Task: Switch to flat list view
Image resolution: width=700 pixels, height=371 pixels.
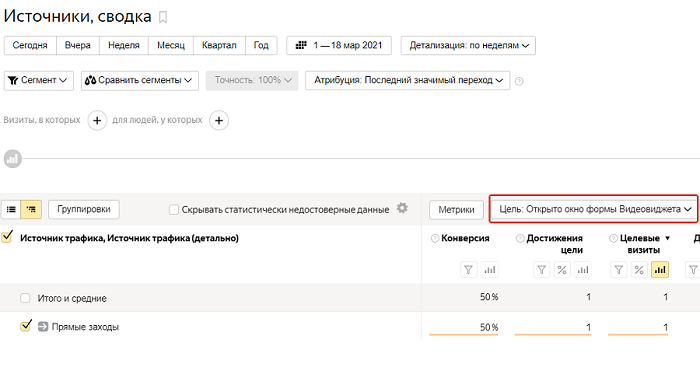Action: 11,209
